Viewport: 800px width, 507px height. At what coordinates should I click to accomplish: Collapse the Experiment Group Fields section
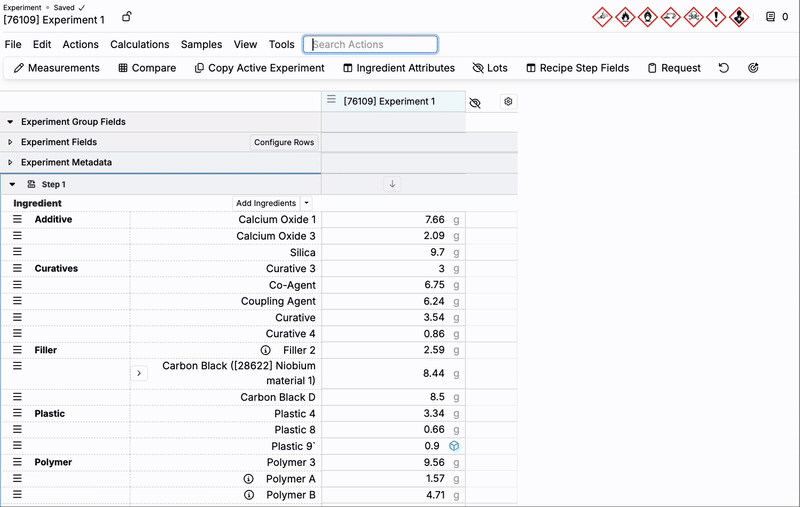point(10,122)
